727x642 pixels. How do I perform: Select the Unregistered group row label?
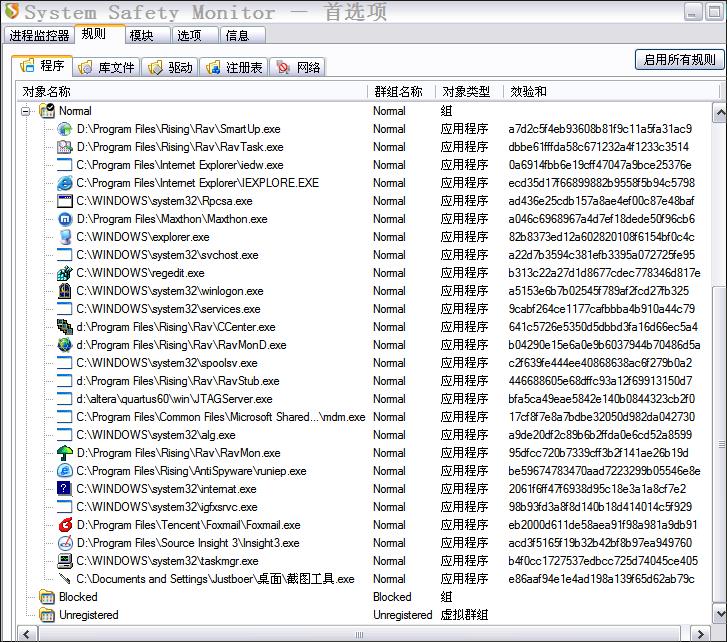click(x=89, y=615)
